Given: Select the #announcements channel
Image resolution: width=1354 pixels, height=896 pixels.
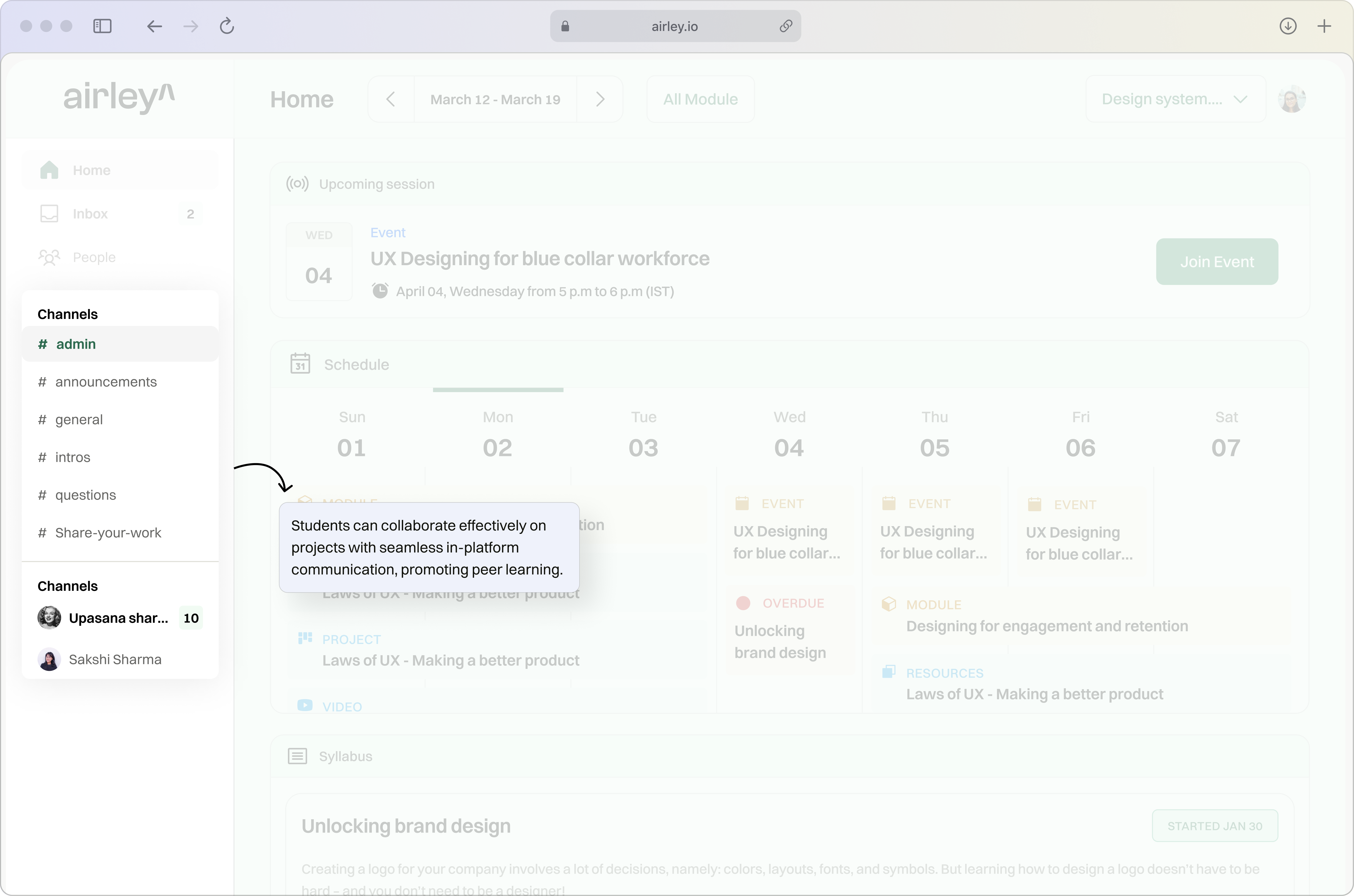Looking at the screenshot, I should coord(120,382).
